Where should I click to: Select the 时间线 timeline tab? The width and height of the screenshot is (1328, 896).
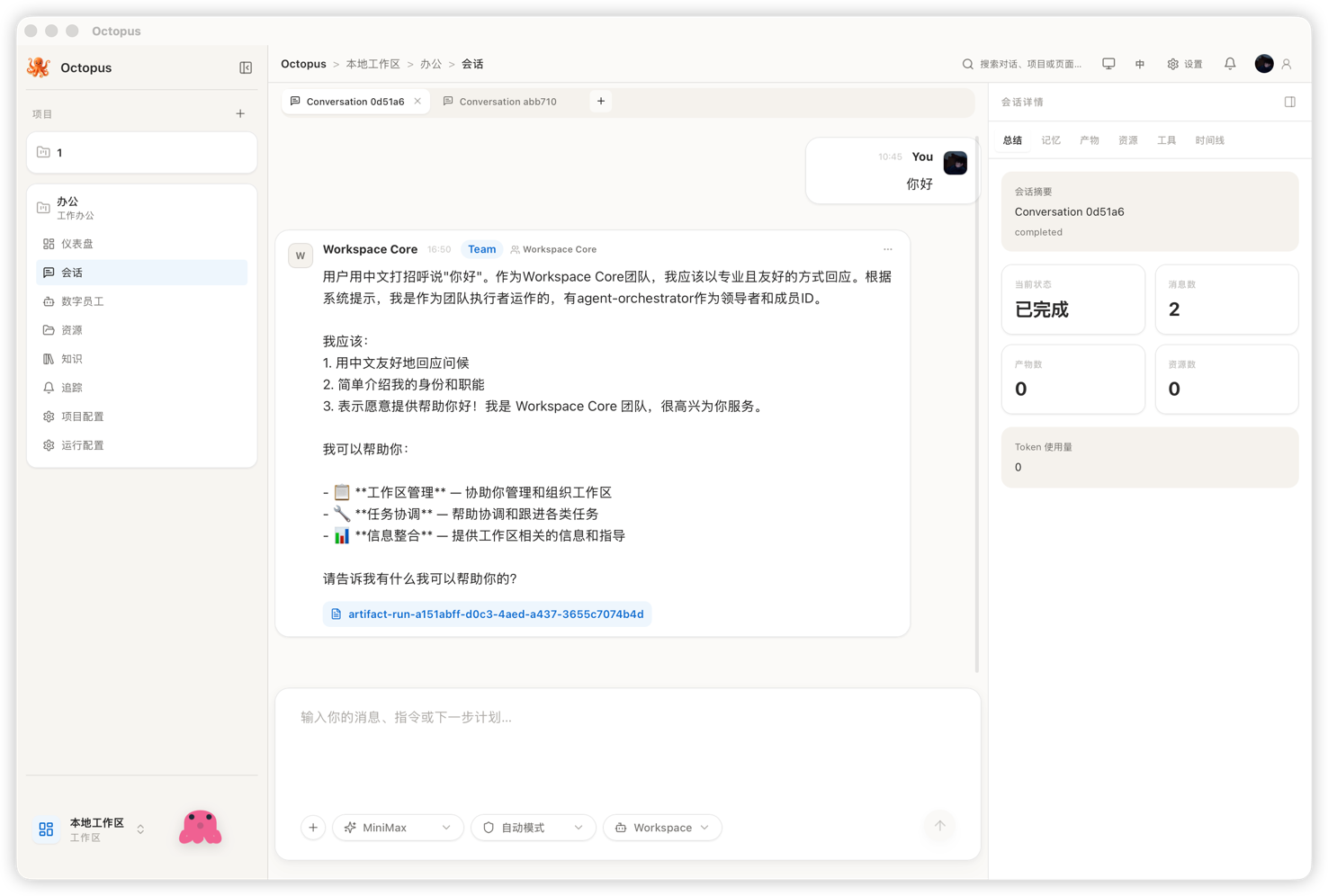(x=1210, y=140)
